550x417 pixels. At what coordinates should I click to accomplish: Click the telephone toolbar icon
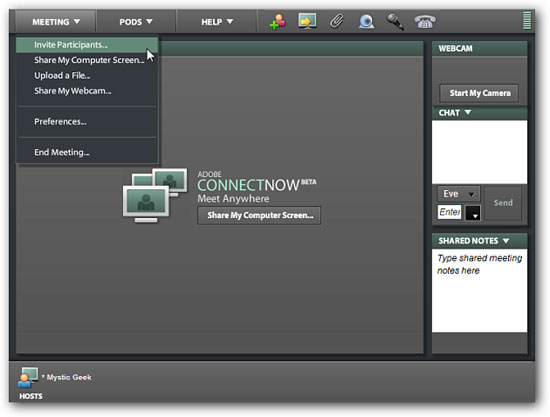pos(425,21)
